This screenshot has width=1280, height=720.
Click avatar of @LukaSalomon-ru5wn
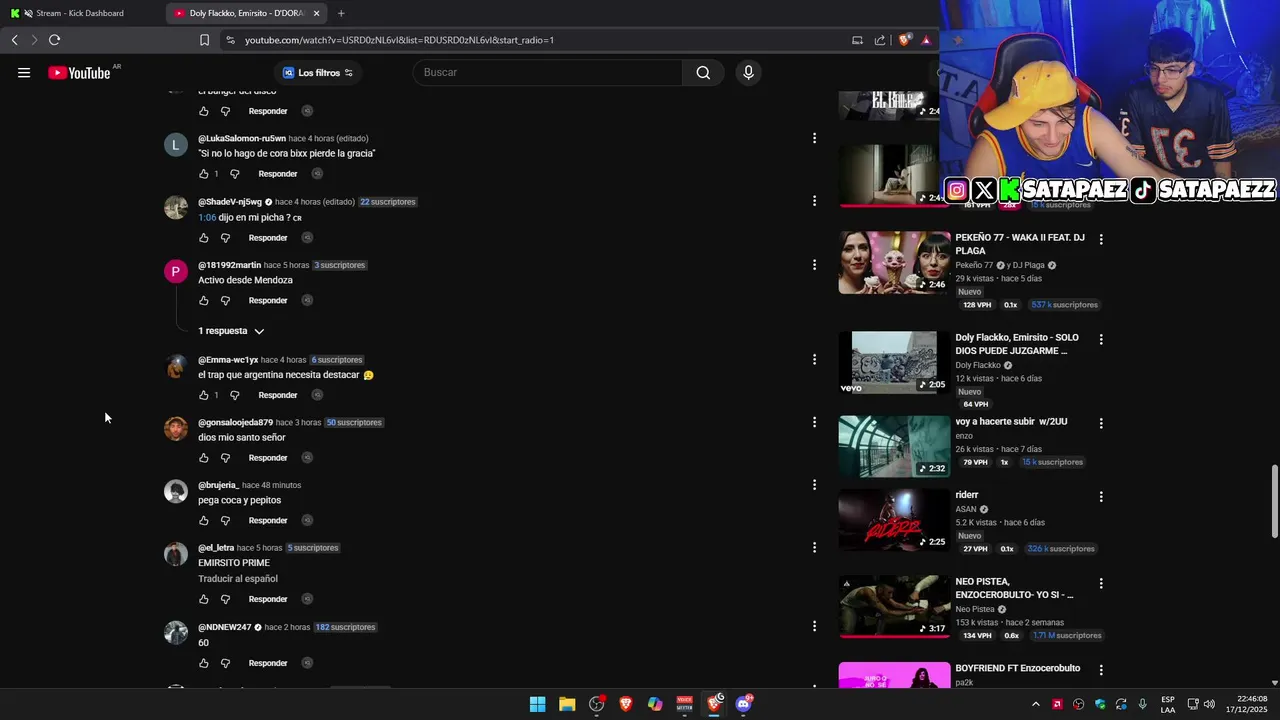176,145
